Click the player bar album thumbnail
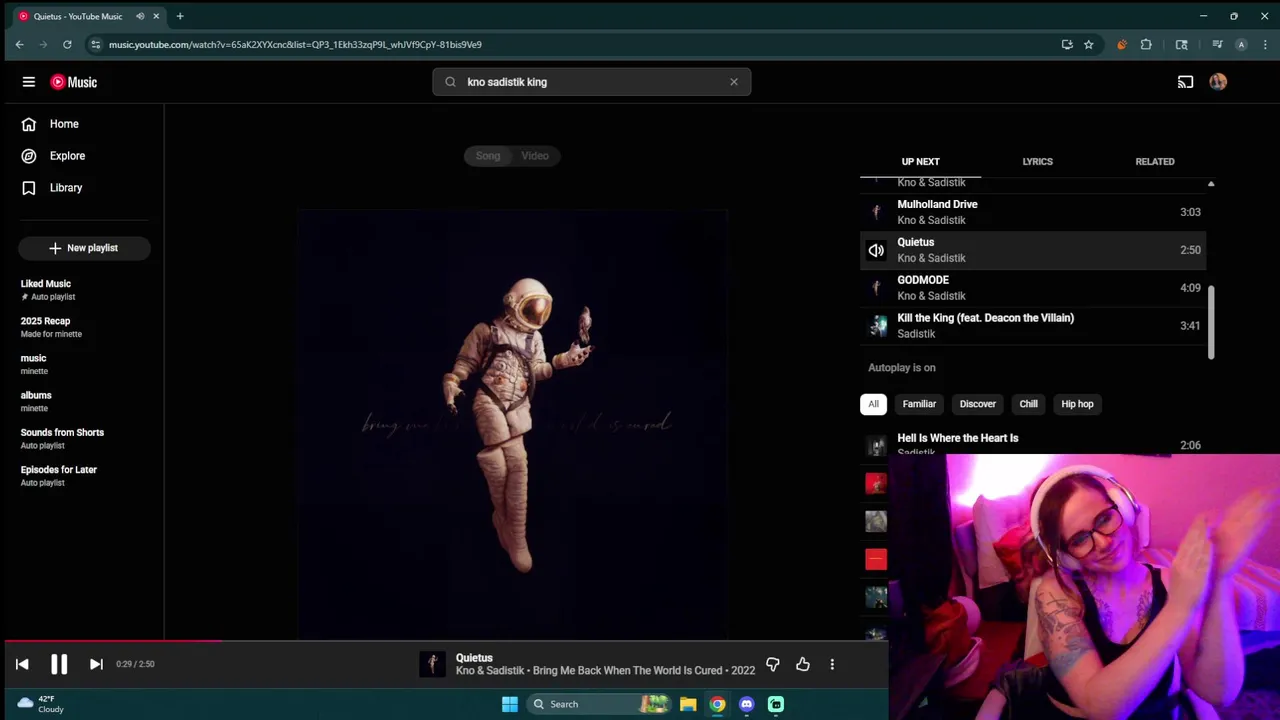1280x720 pixels. click(x=432, y=664)
